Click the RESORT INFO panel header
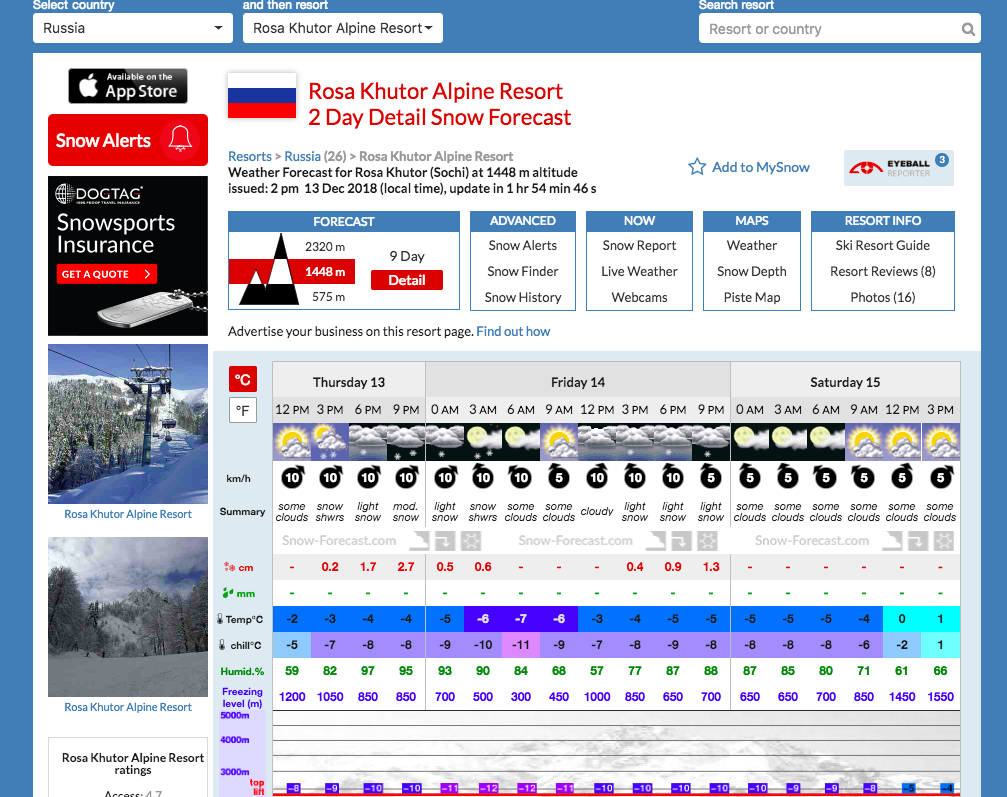Viewport: 1007px width, 797px height. pos(882,221)
